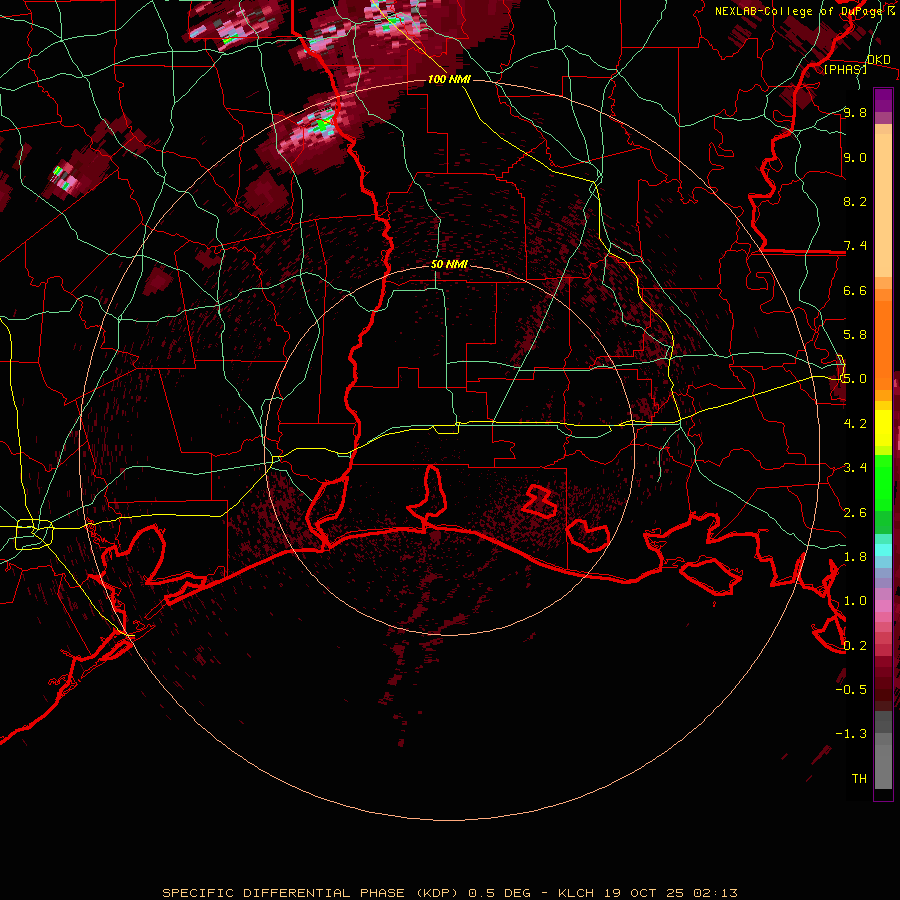Pick the bright green band of the color bar

(x=883, y=481)
